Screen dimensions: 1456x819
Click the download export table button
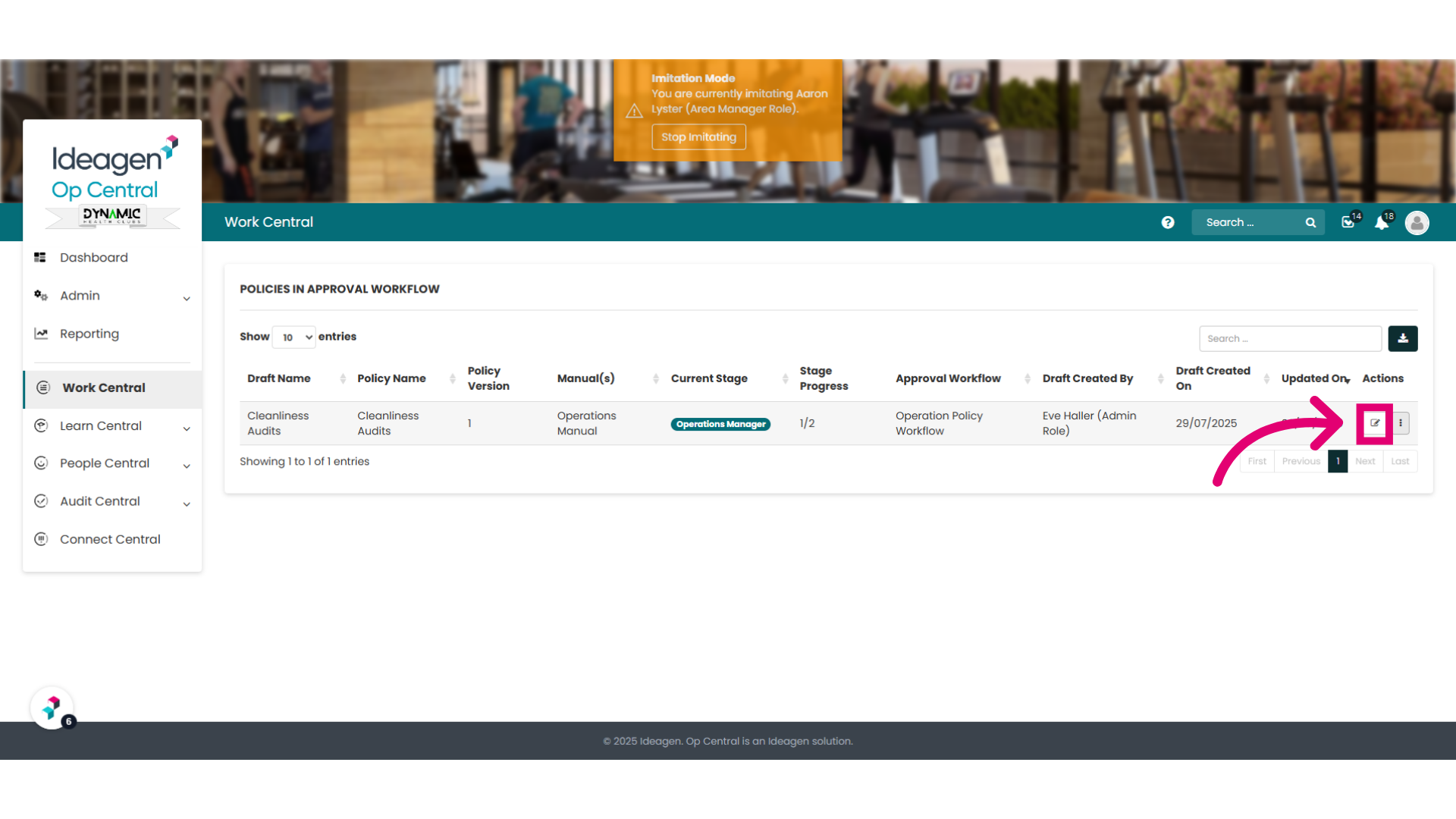[1403, 338]
